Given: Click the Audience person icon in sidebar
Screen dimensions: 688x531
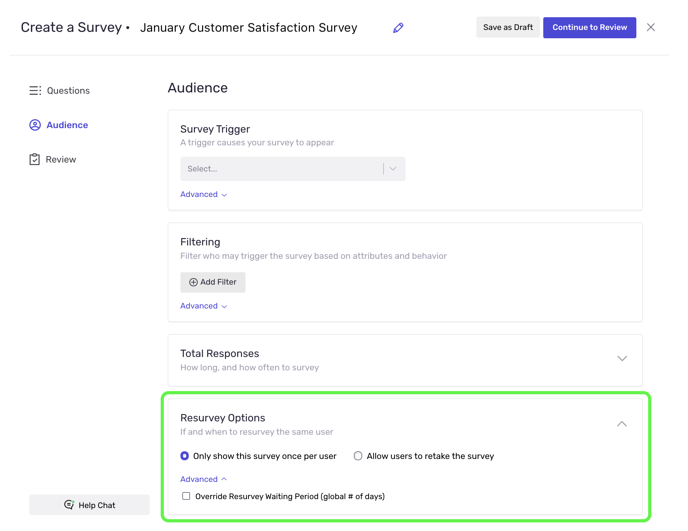Looking at the screenshot, I should [35, 125].
